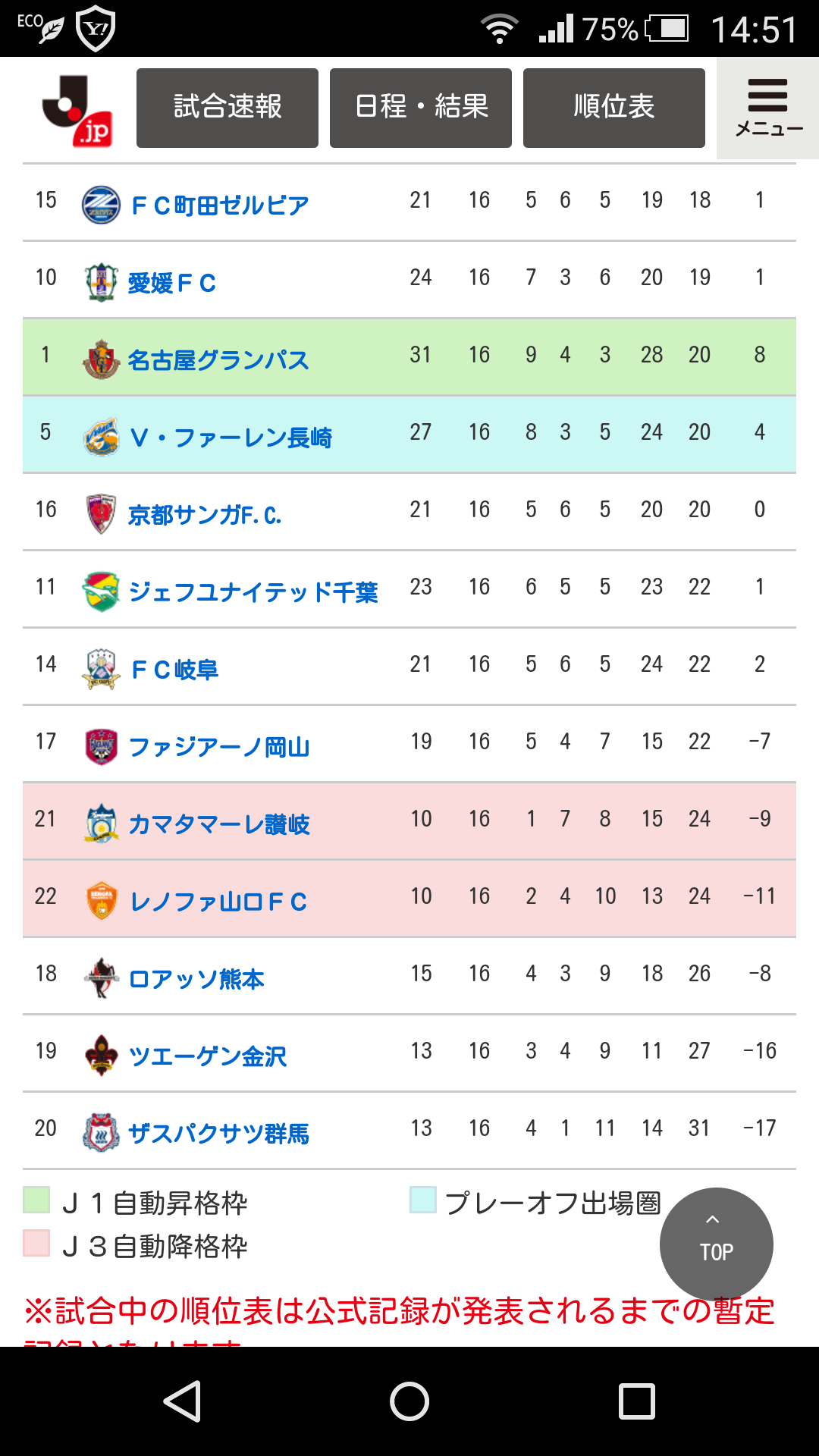
Task: Tap V・ファーレン長崎 club crest
Action: [x=101, y=437]
